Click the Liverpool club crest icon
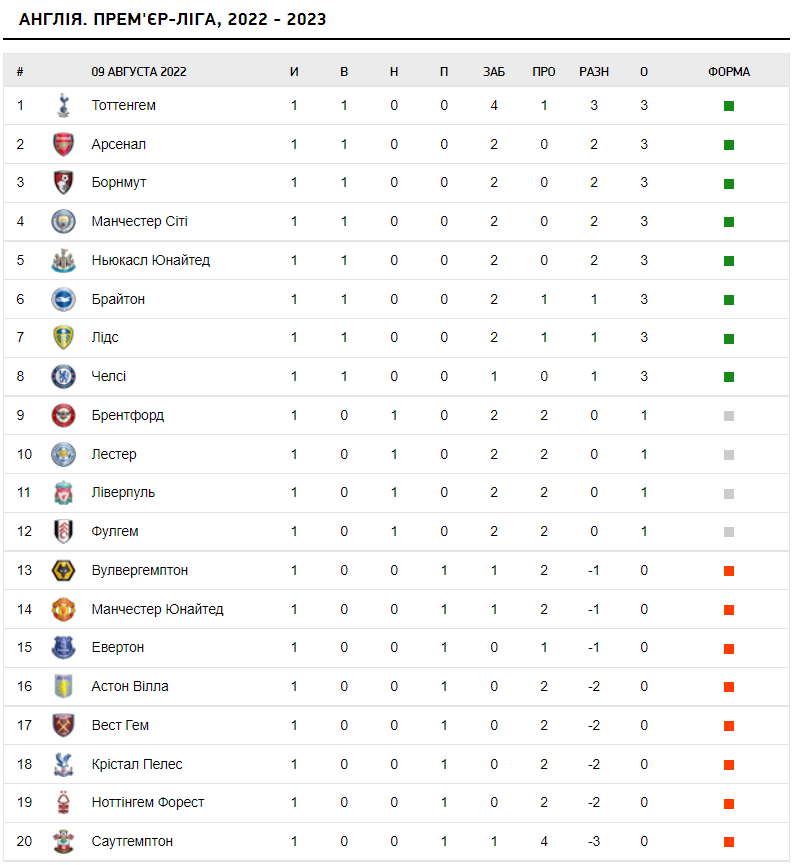 pyautogui.click(x=63, y=492)
